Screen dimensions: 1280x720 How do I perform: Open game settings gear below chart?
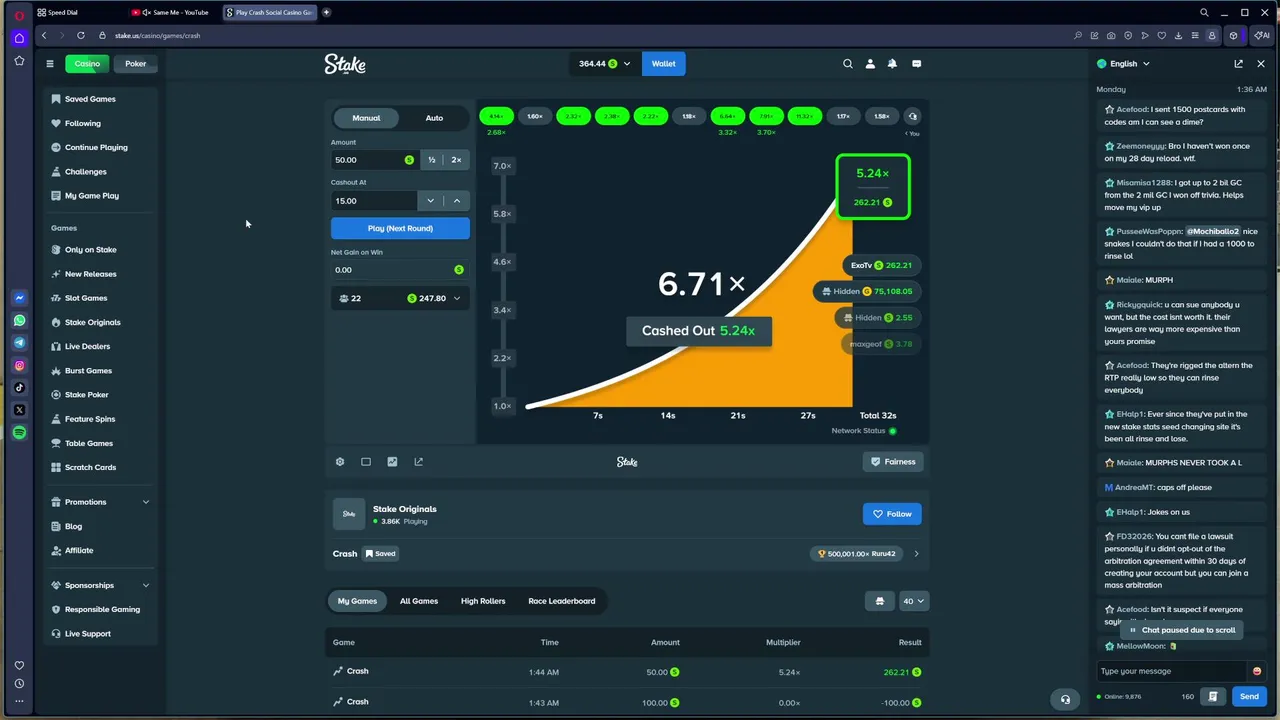pos(340,462)
